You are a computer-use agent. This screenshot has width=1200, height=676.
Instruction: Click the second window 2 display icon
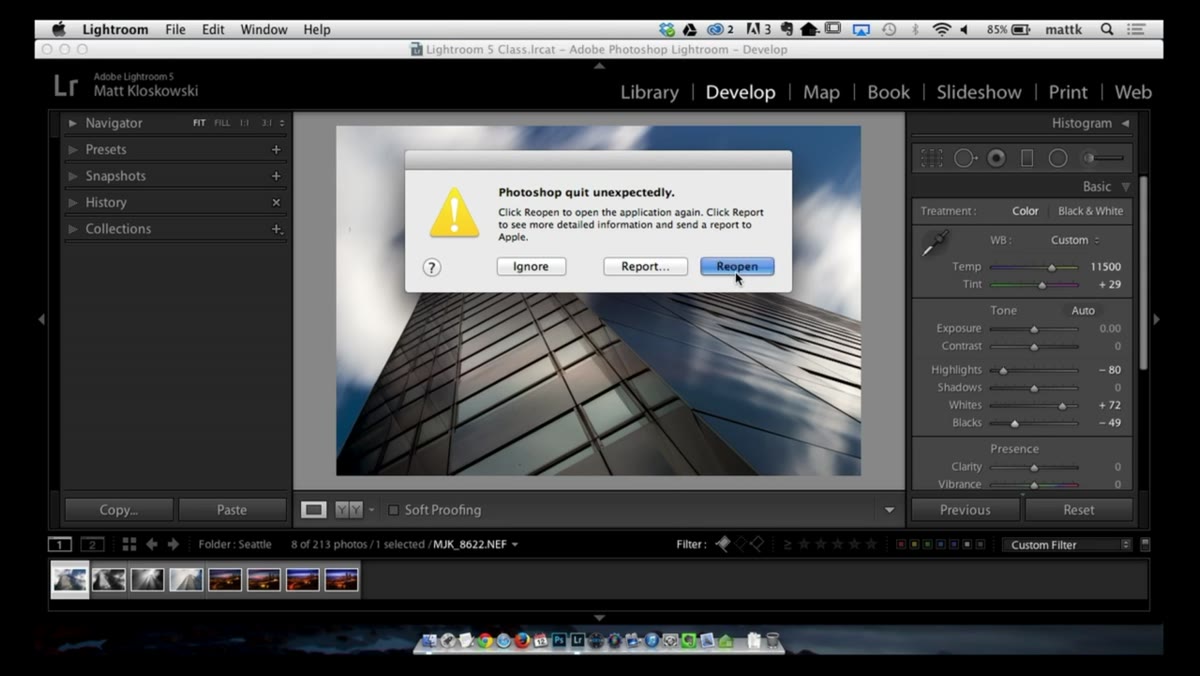92,544
